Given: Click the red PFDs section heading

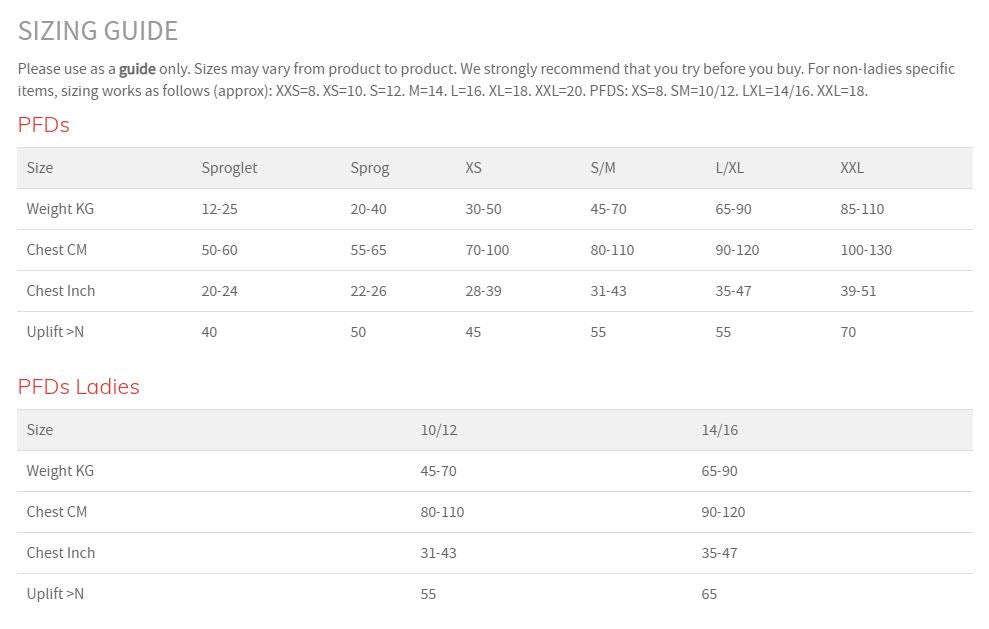Looking at the screenshot, I should pyautogui.click(x=44, y=125).
